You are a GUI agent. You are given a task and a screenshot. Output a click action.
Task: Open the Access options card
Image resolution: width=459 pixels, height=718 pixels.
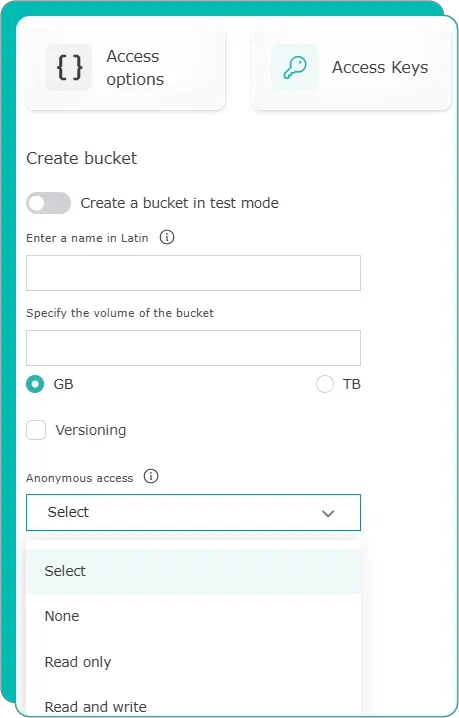point(126,68)
